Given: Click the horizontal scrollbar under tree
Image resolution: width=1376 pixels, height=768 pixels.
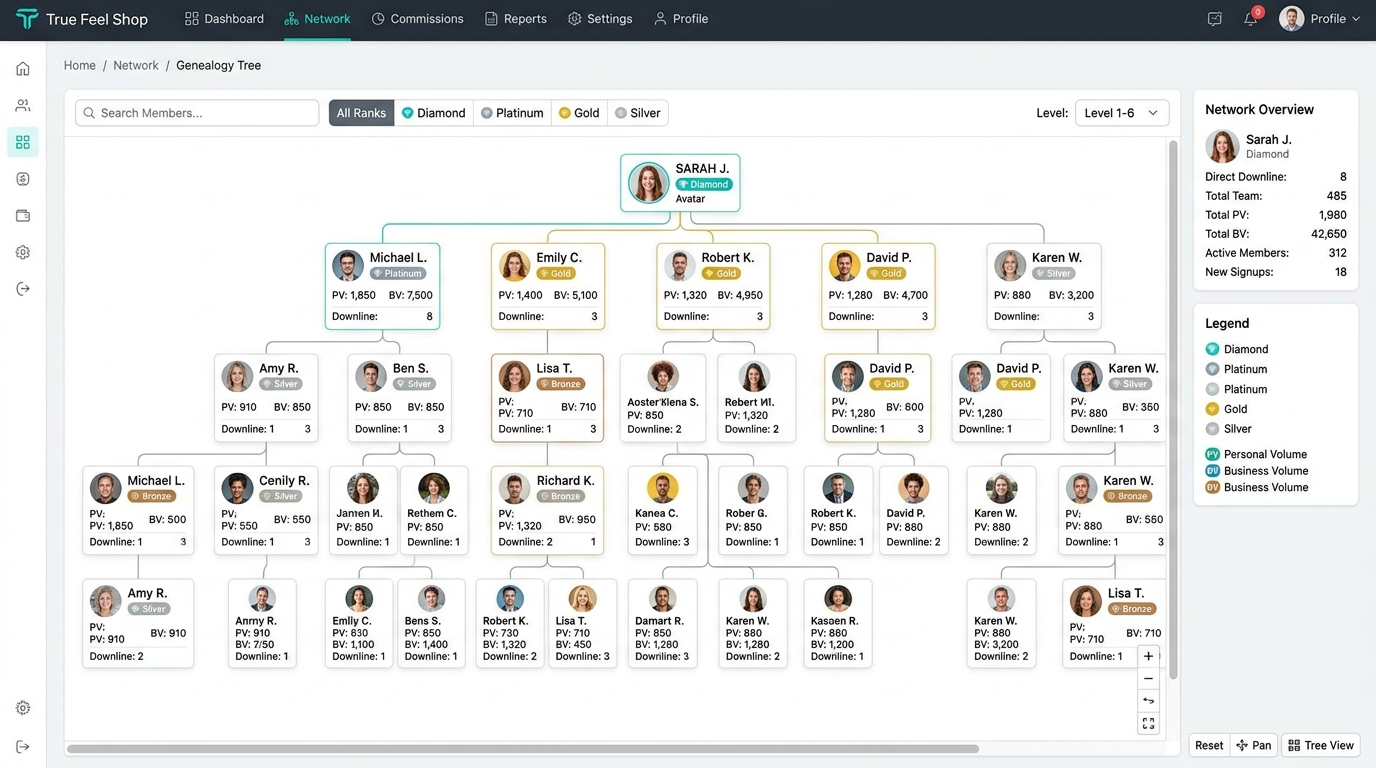Looking at the screenshot, I should (x=522, y=748).
